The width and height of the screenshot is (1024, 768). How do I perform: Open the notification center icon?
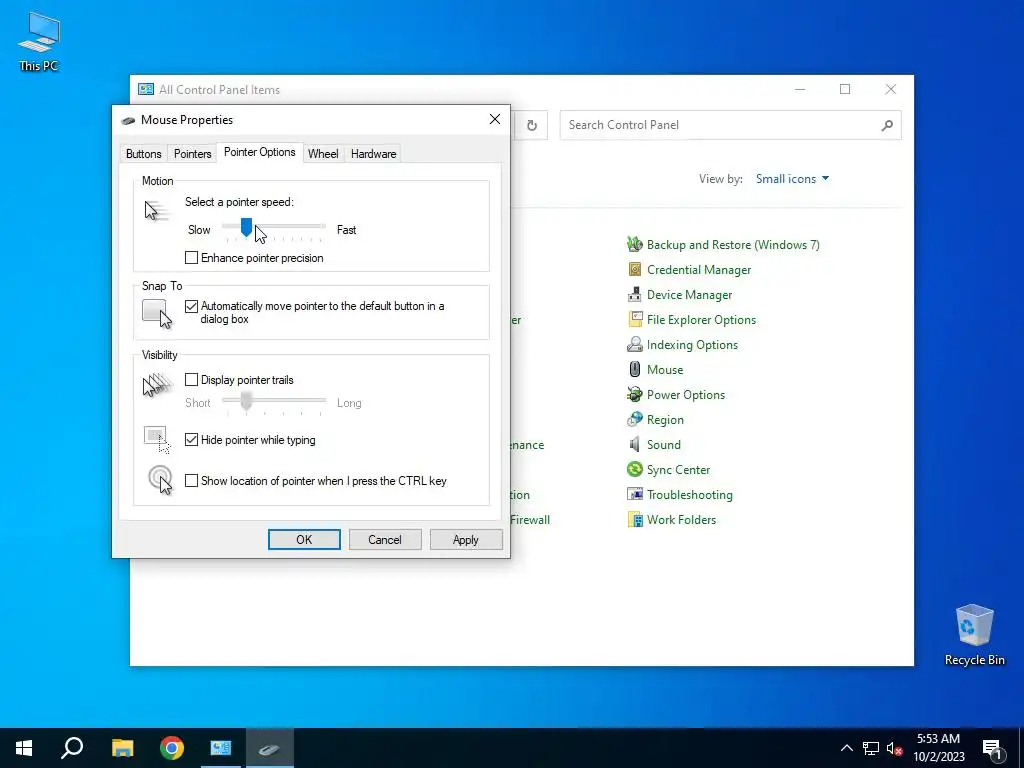pos(991,748)
